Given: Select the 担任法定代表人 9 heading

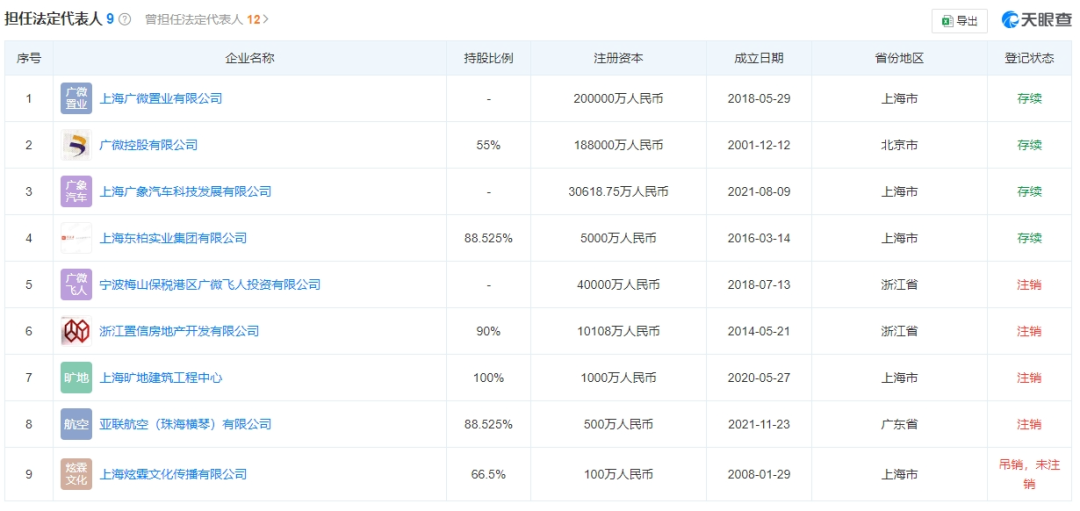Looking at the screenshot, I should pyautogui.click(x=59, y=19).
